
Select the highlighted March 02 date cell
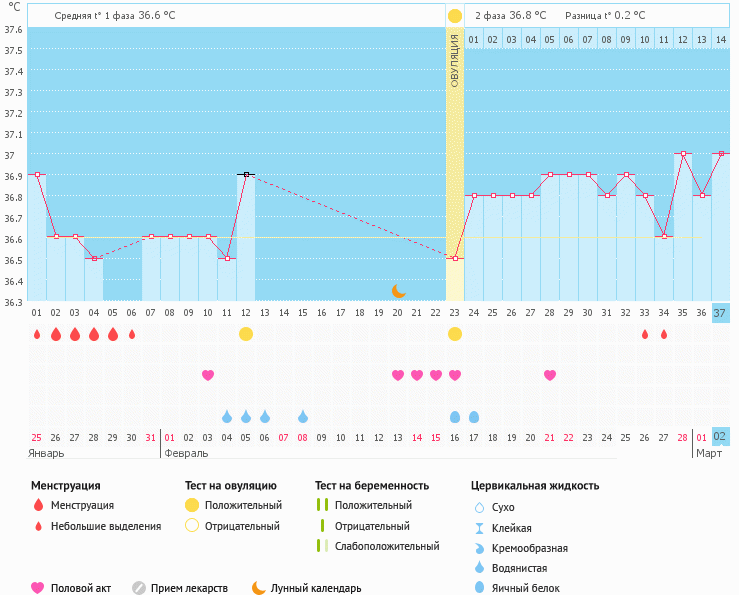tap(721, 436)
